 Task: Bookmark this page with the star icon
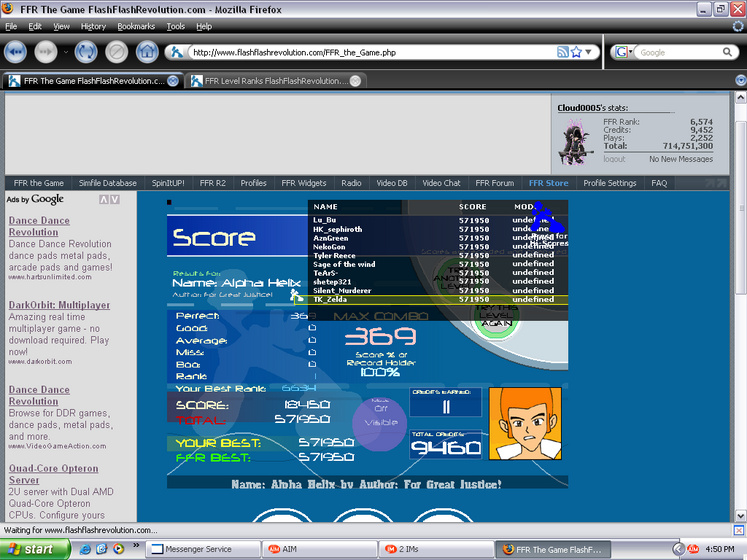click(576, 52)
